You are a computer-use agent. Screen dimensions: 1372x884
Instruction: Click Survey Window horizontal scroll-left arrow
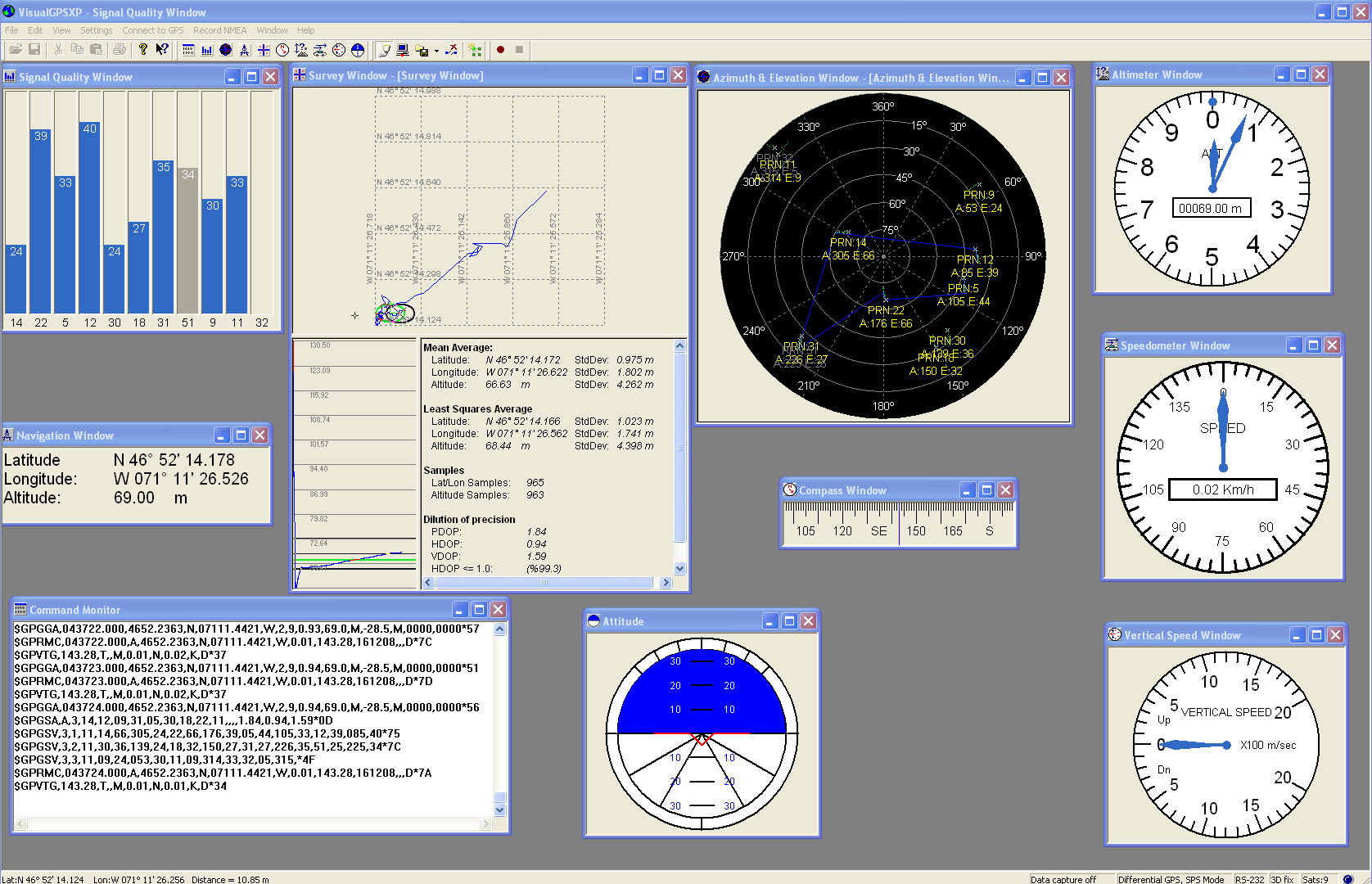(427, 583)
